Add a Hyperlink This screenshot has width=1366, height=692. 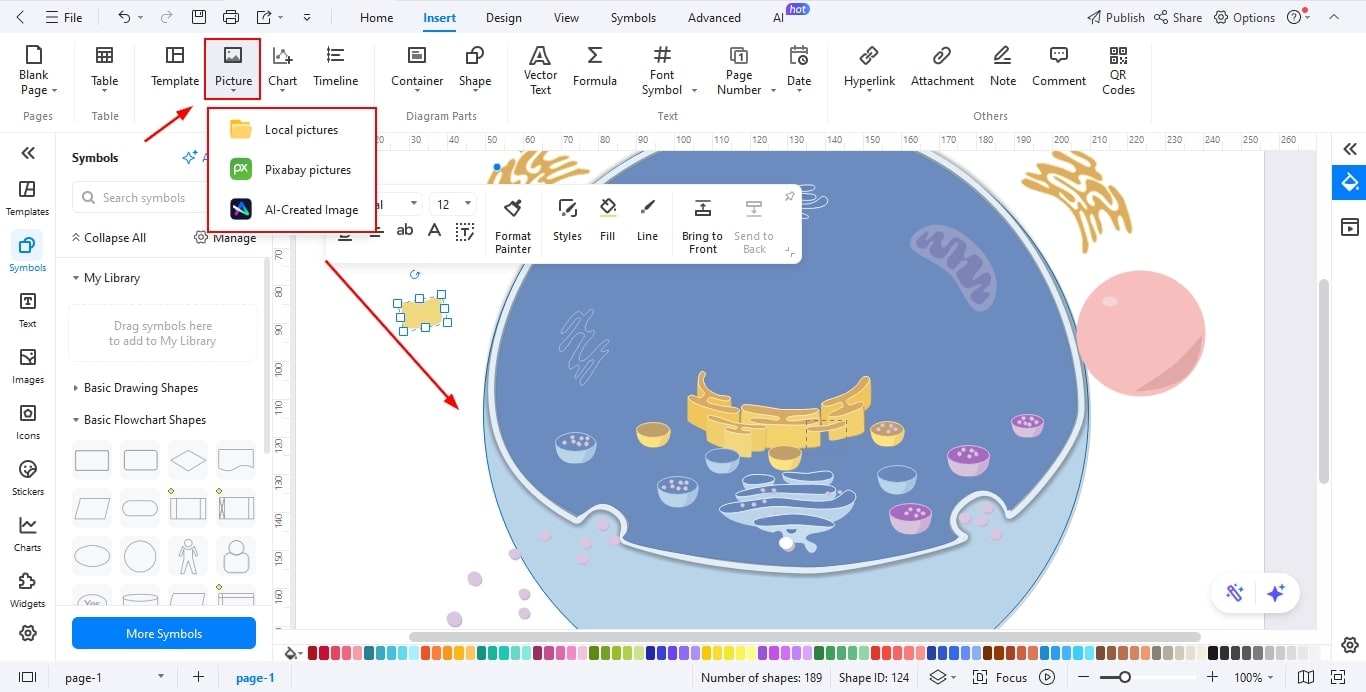(x=869, y=67)
